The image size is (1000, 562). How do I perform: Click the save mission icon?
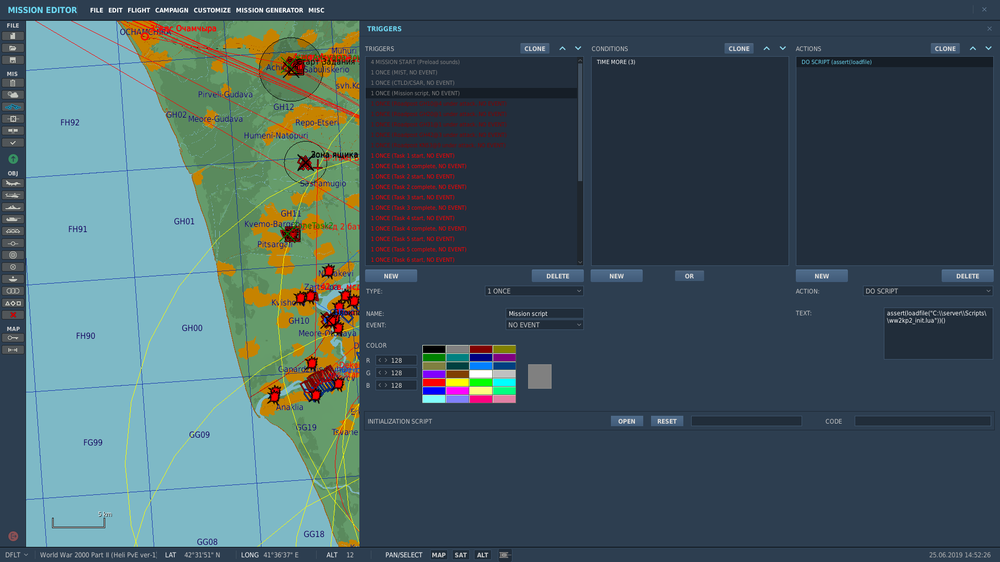(x=12, y=59)
